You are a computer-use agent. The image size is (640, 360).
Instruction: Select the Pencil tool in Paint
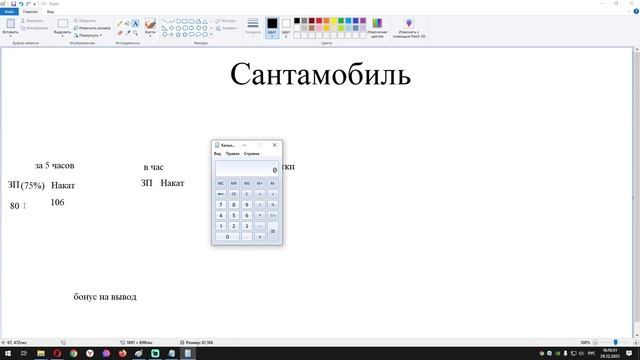tap(120, 24)
